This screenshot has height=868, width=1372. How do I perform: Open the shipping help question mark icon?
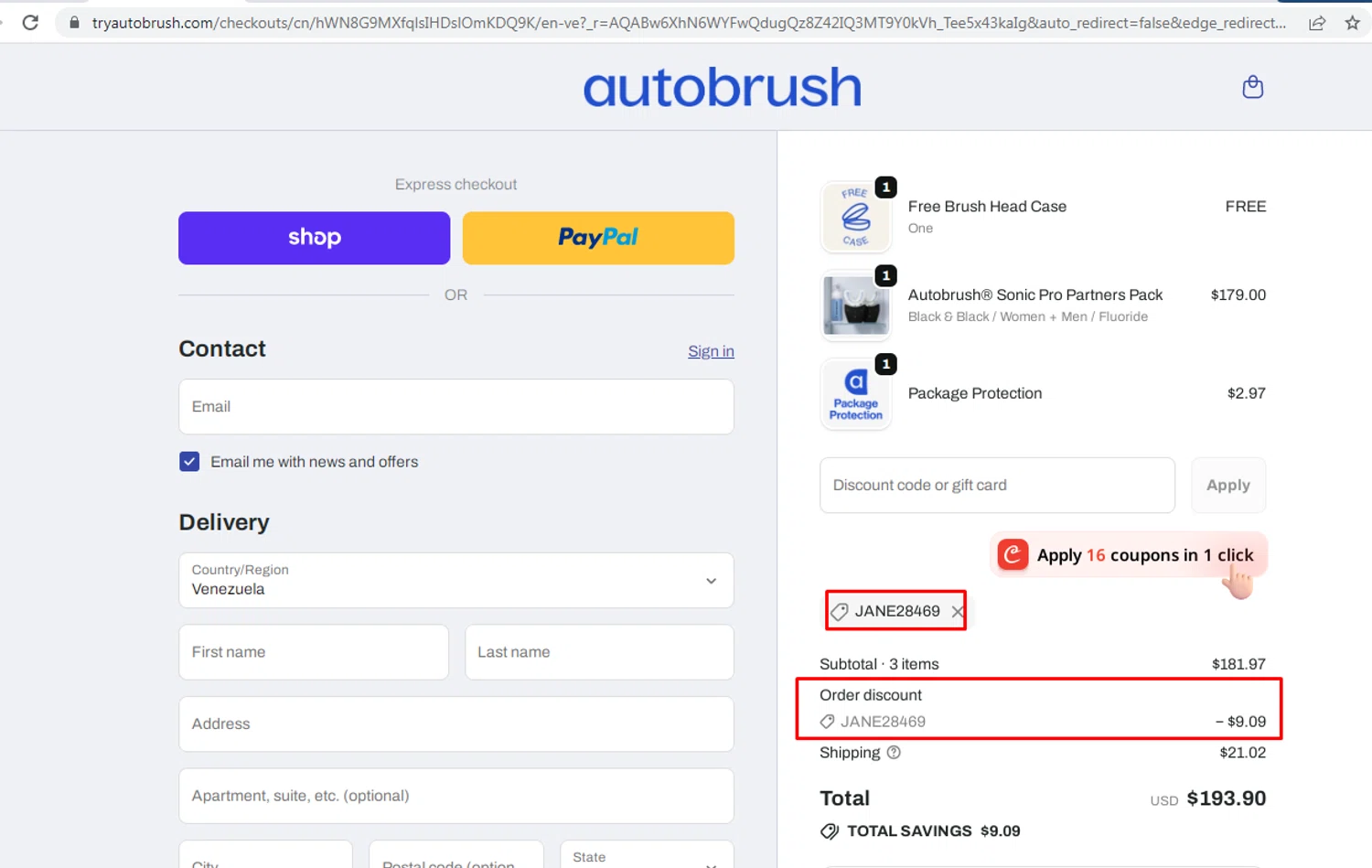pyautogui.click(x=894, y=753)
